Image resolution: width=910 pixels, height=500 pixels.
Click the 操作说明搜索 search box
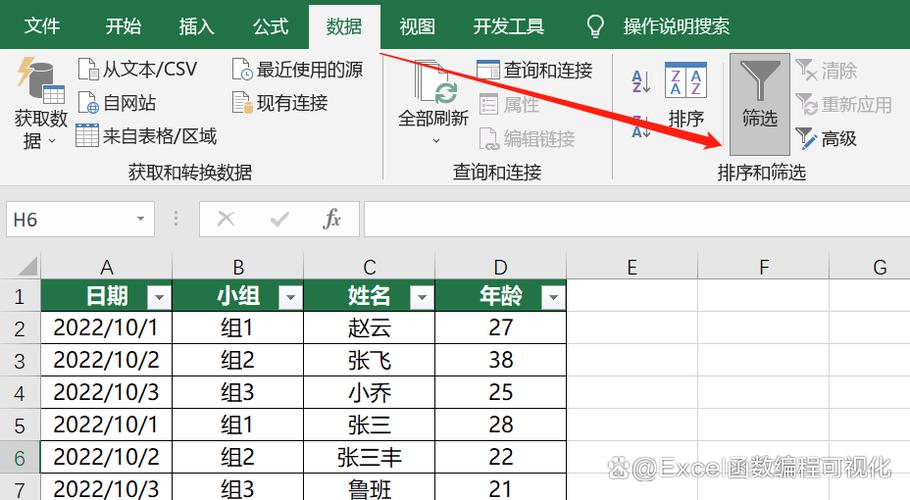coord(677,26)
